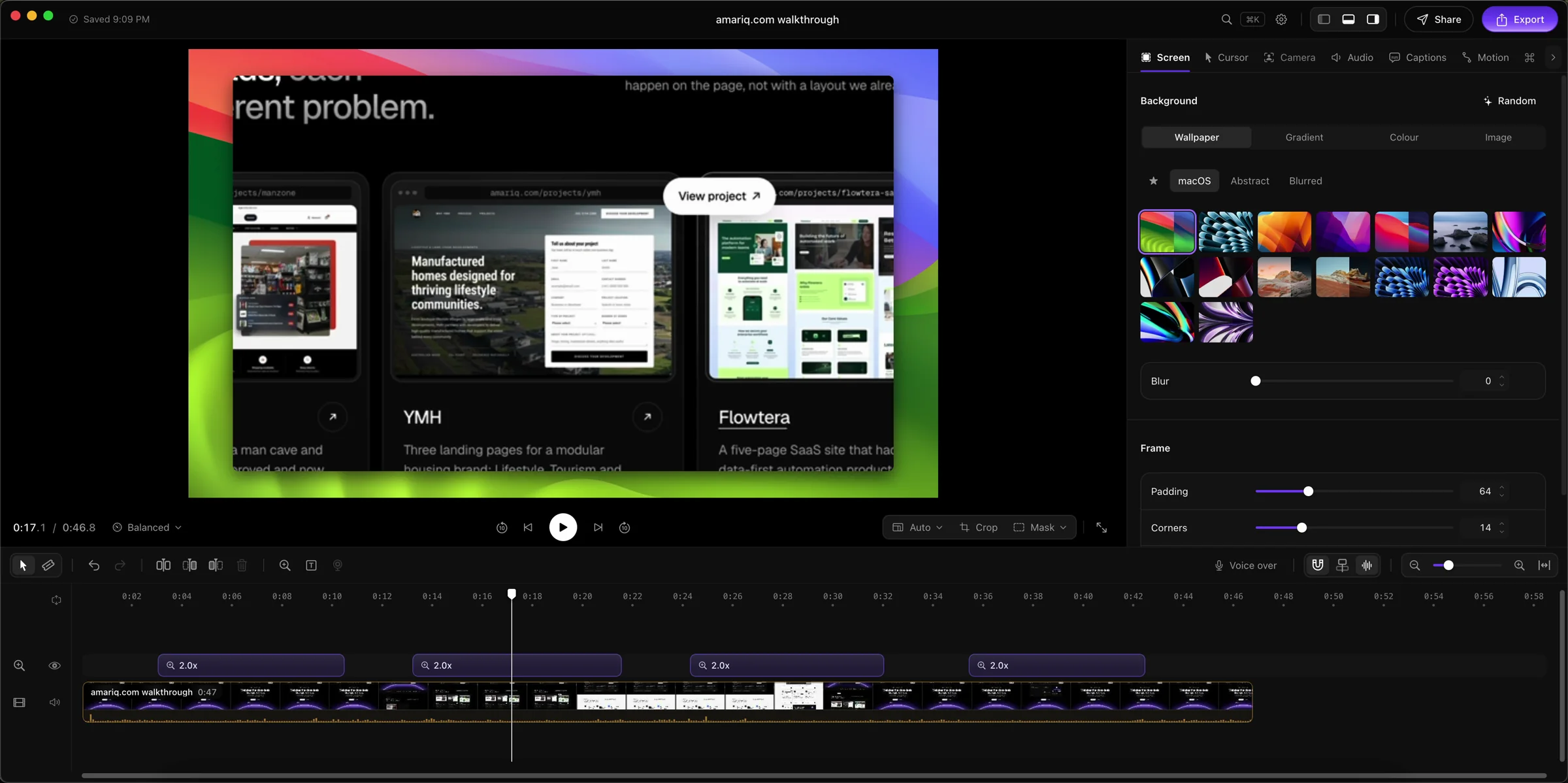The height and width of the screenshot is (783, 1568).
Task: Redo the last undone edit
Action: point(120,565)
